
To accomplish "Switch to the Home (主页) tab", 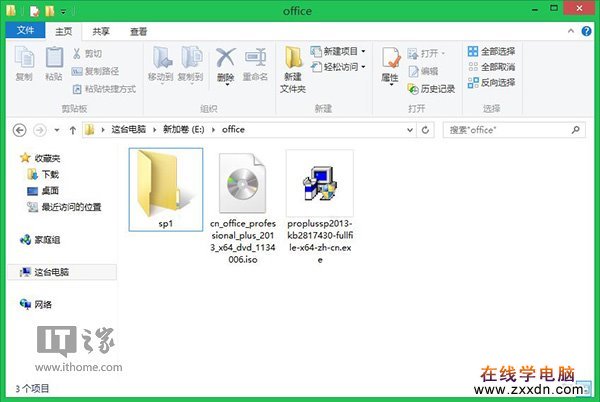I will 64,31.
